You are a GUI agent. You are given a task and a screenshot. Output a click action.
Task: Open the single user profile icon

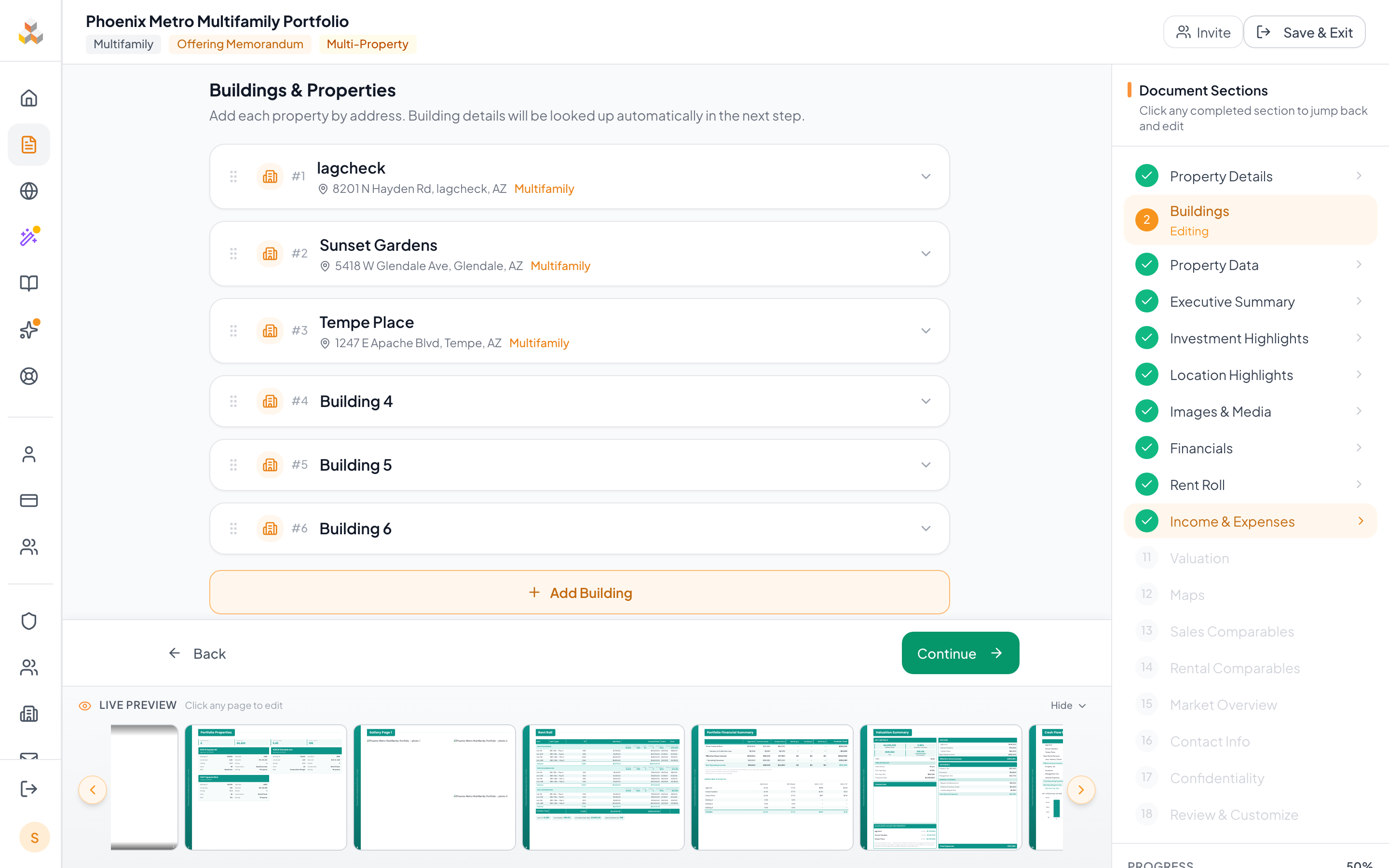[29, 454]
